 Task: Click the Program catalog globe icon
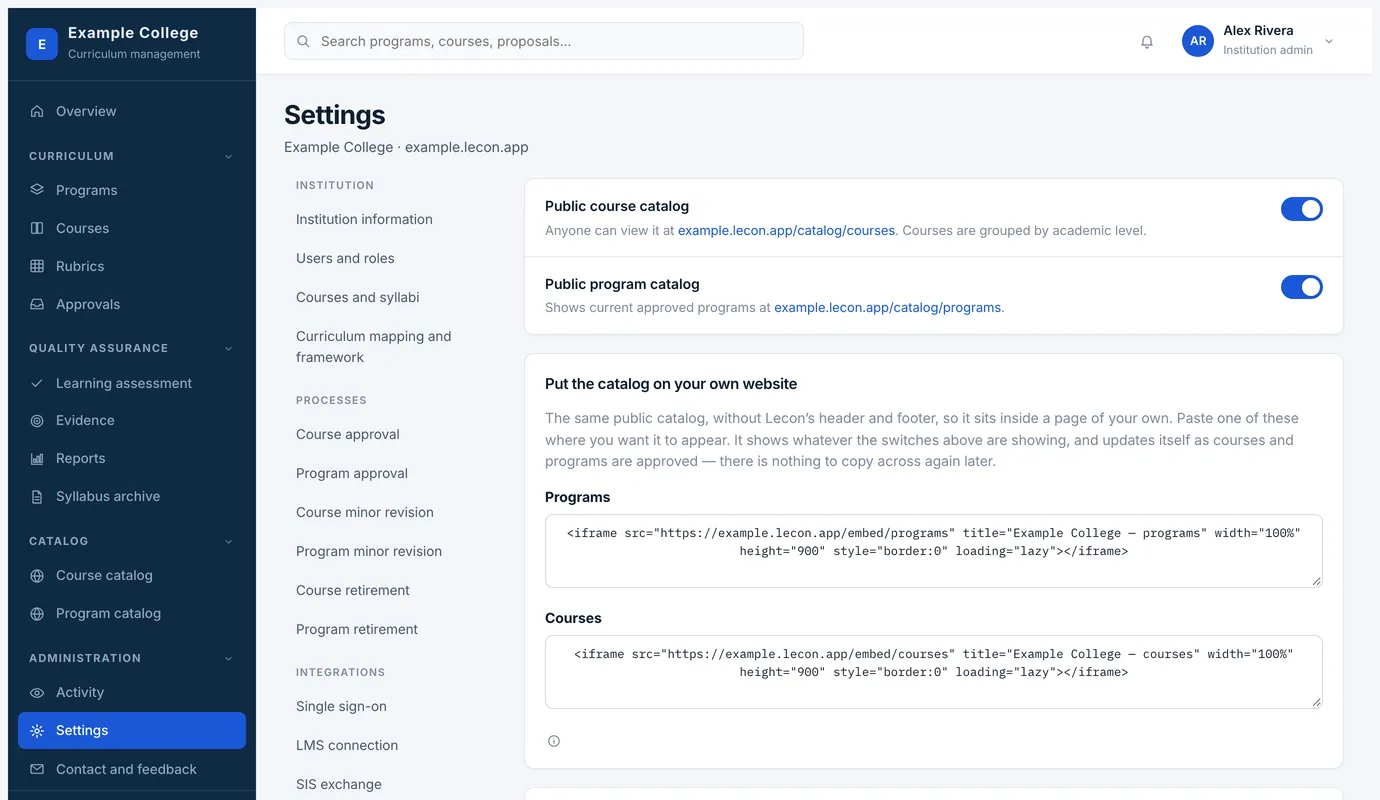(x=37, y=614)
